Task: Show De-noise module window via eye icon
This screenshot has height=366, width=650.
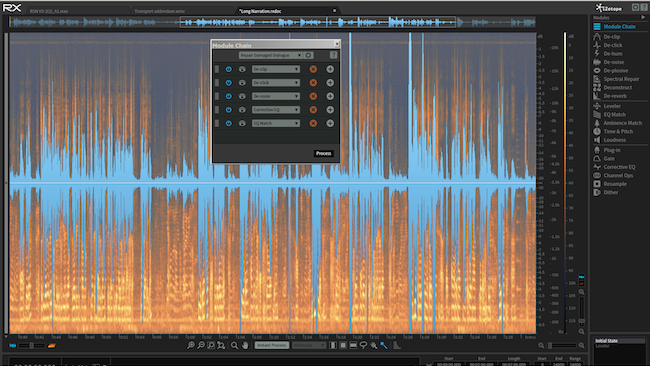Action: pos(242,96)
